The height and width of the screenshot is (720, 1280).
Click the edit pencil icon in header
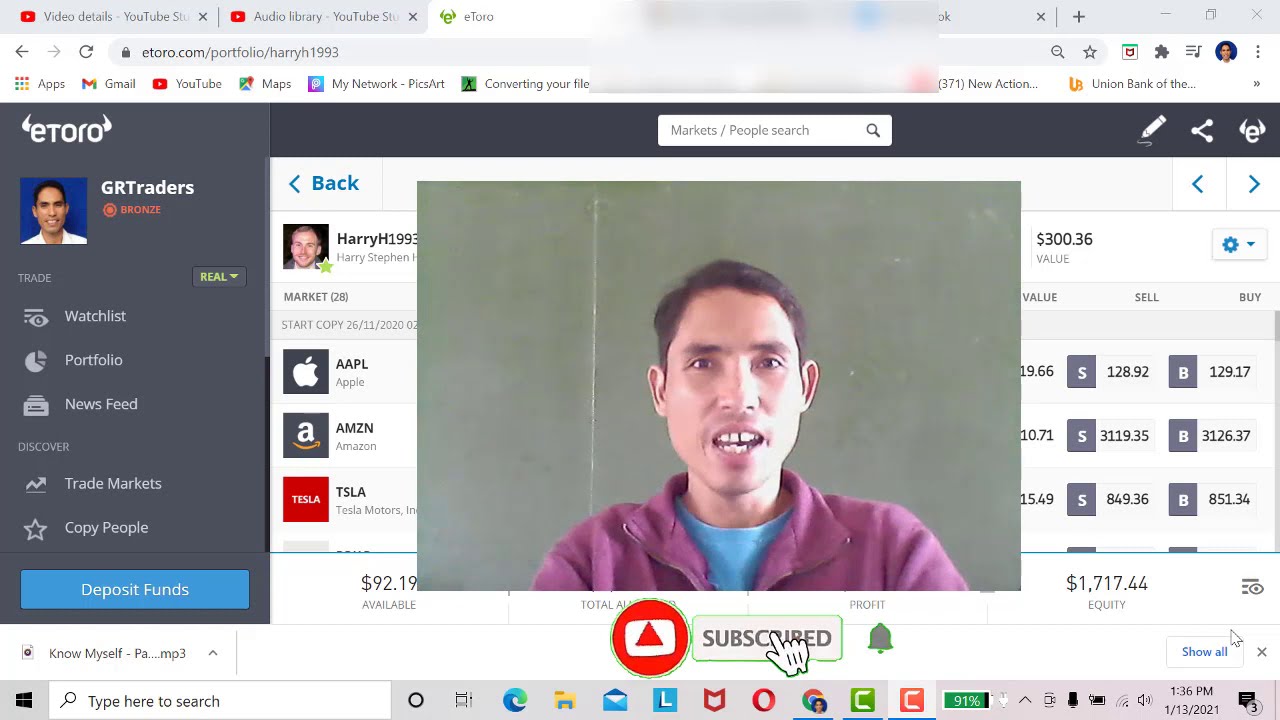tap(1153, 130)
